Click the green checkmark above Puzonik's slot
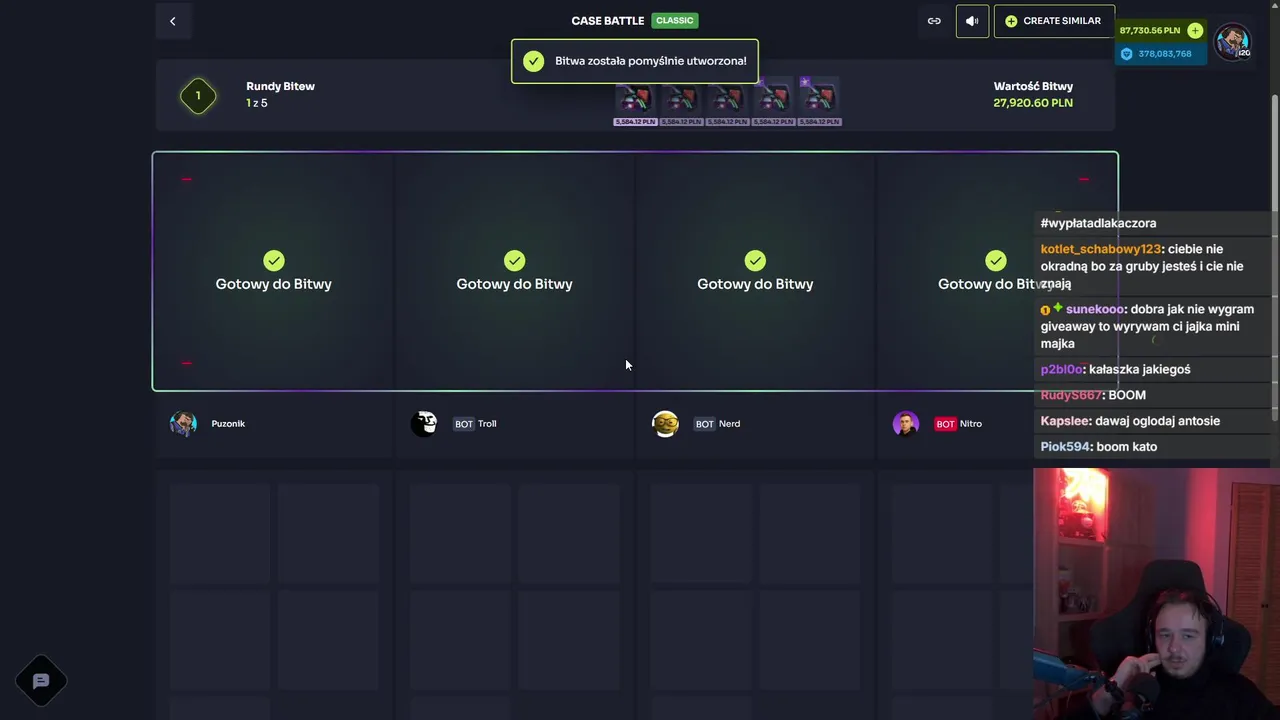 click(x=273, y=261)
